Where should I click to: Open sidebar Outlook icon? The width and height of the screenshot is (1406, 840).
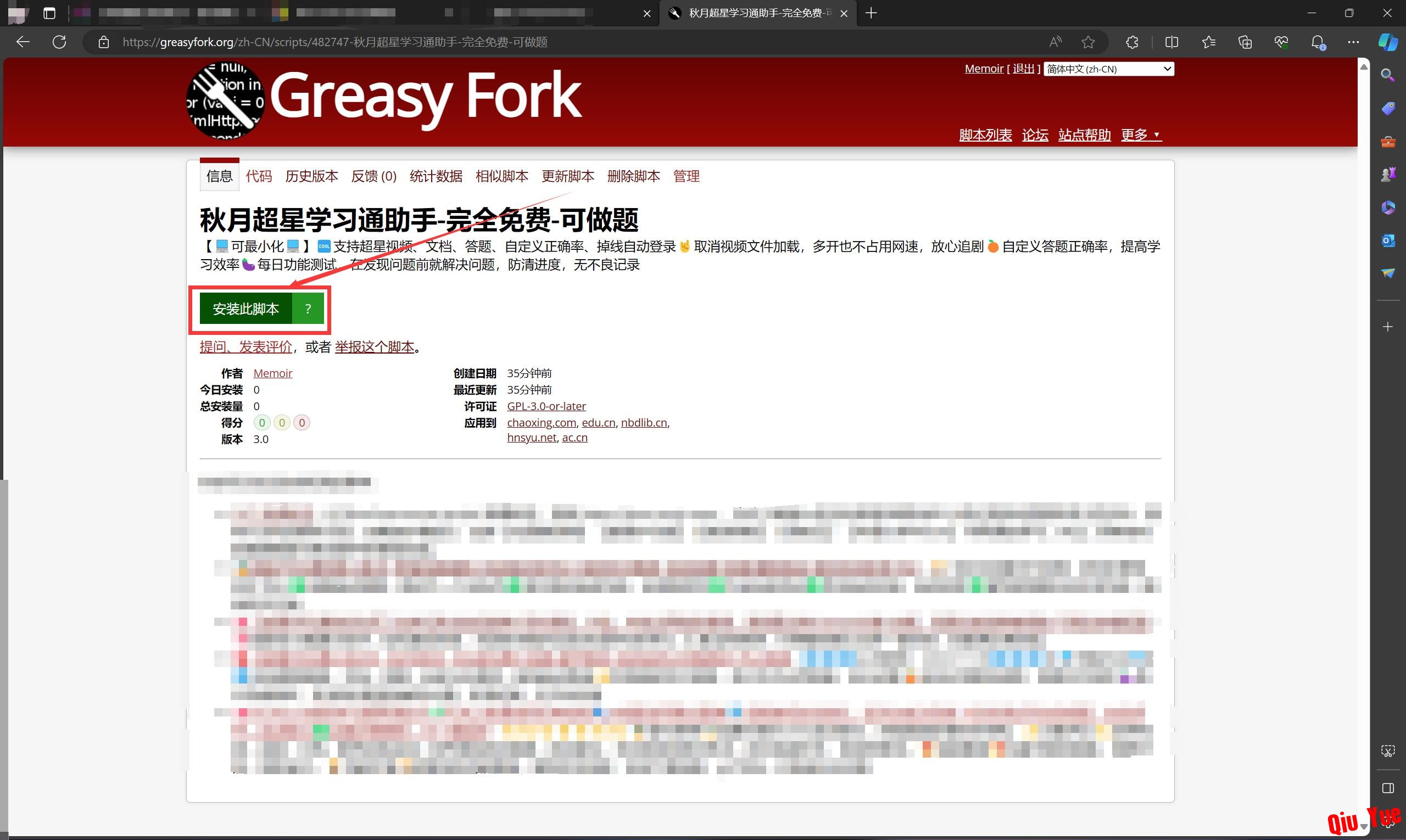tap(1387, 240)
